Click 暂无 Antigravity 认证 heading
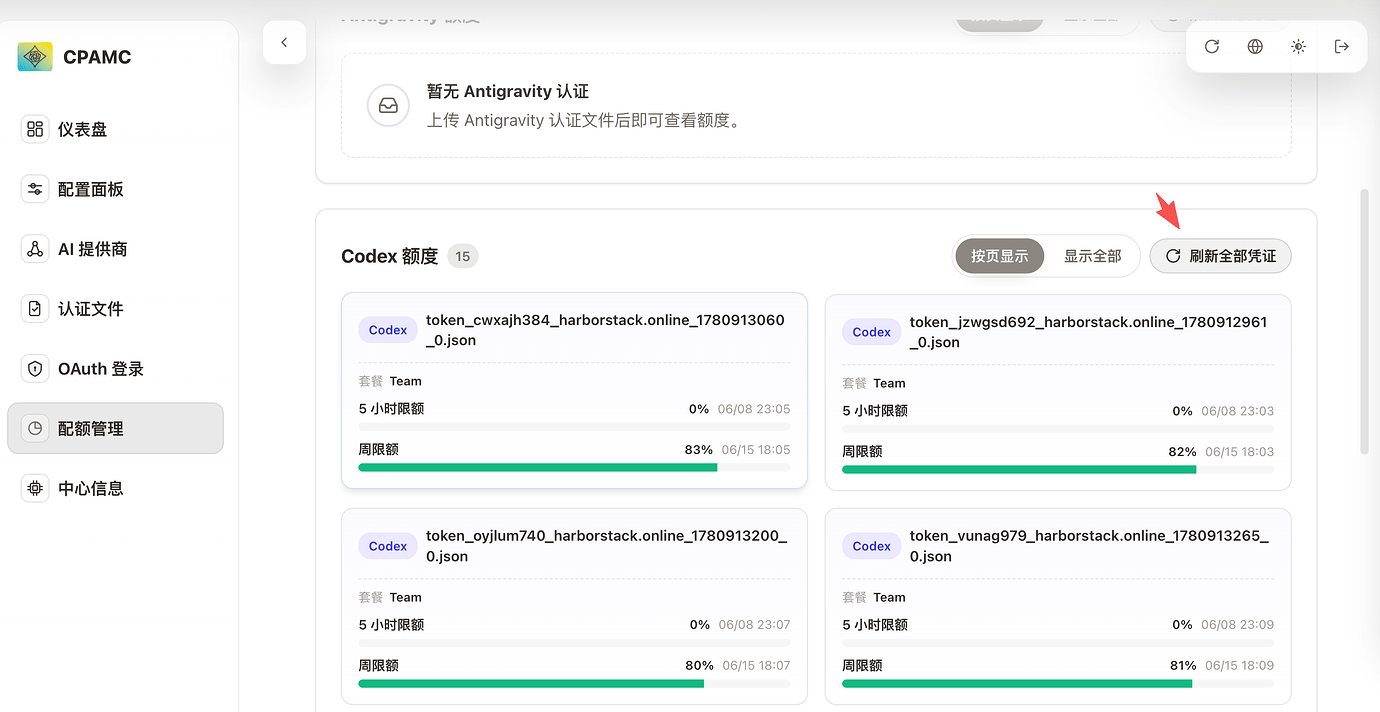This screenshot has width=1380, height=712. click(x=508, y=92)
